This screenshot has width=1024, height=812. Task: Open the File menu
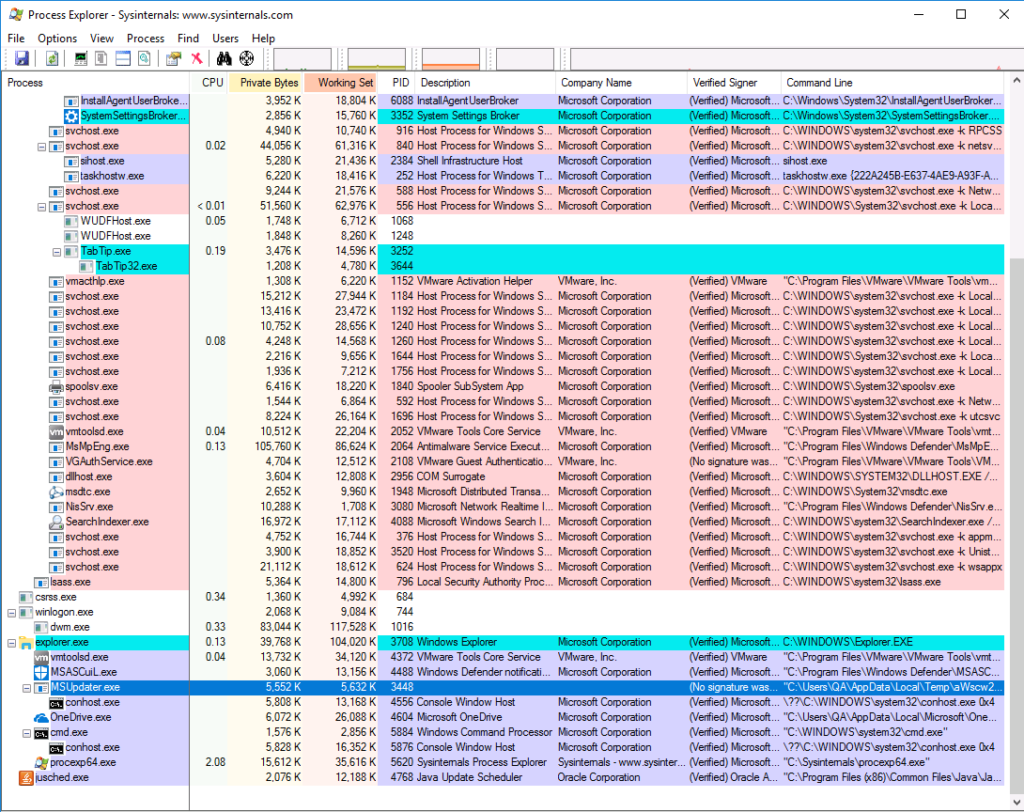[16, 39]
